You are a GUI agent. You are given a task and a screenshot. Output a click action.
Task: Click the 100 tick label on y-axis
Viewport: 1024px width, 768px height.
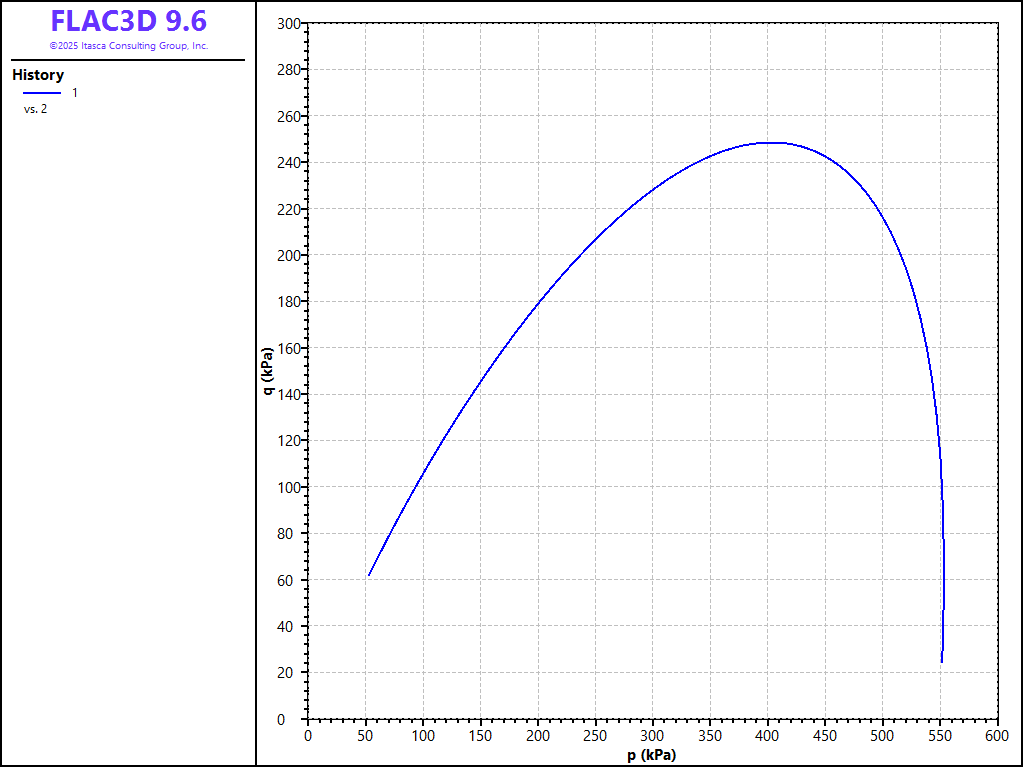point(288,487)
